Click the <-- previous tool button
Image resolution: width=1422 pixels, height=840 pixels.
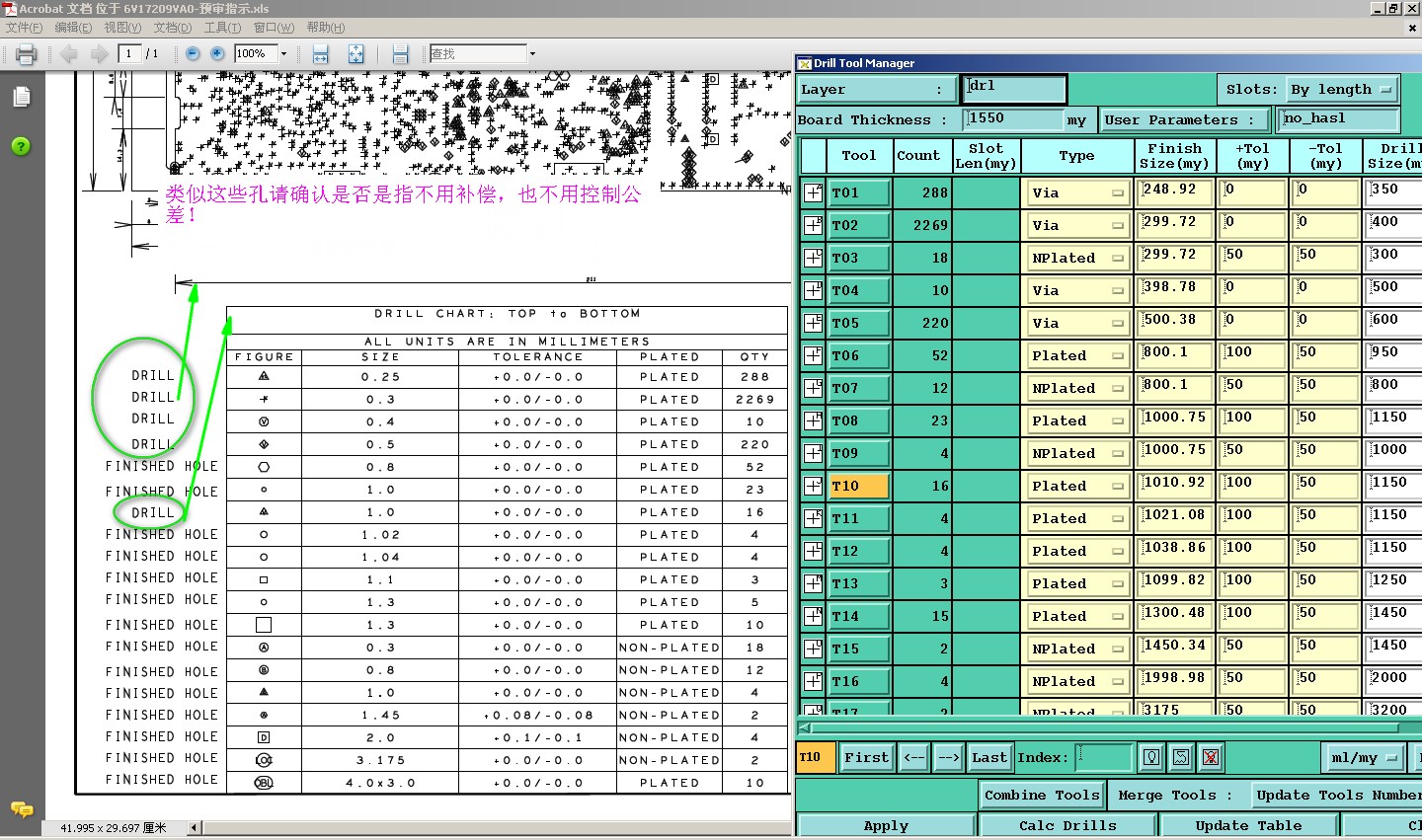pos(914,757)
